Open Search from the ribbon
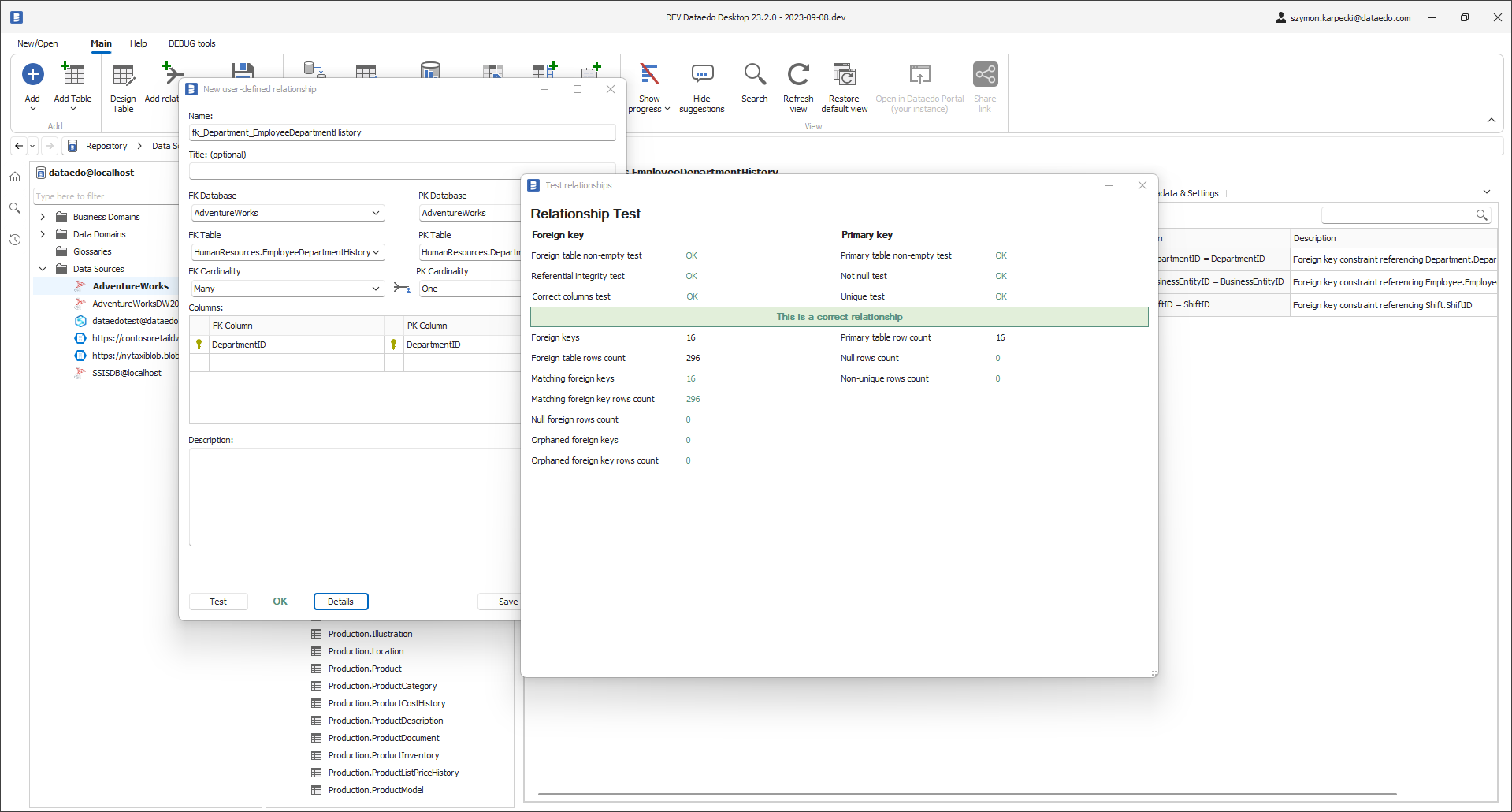 [x=754, y=76]
